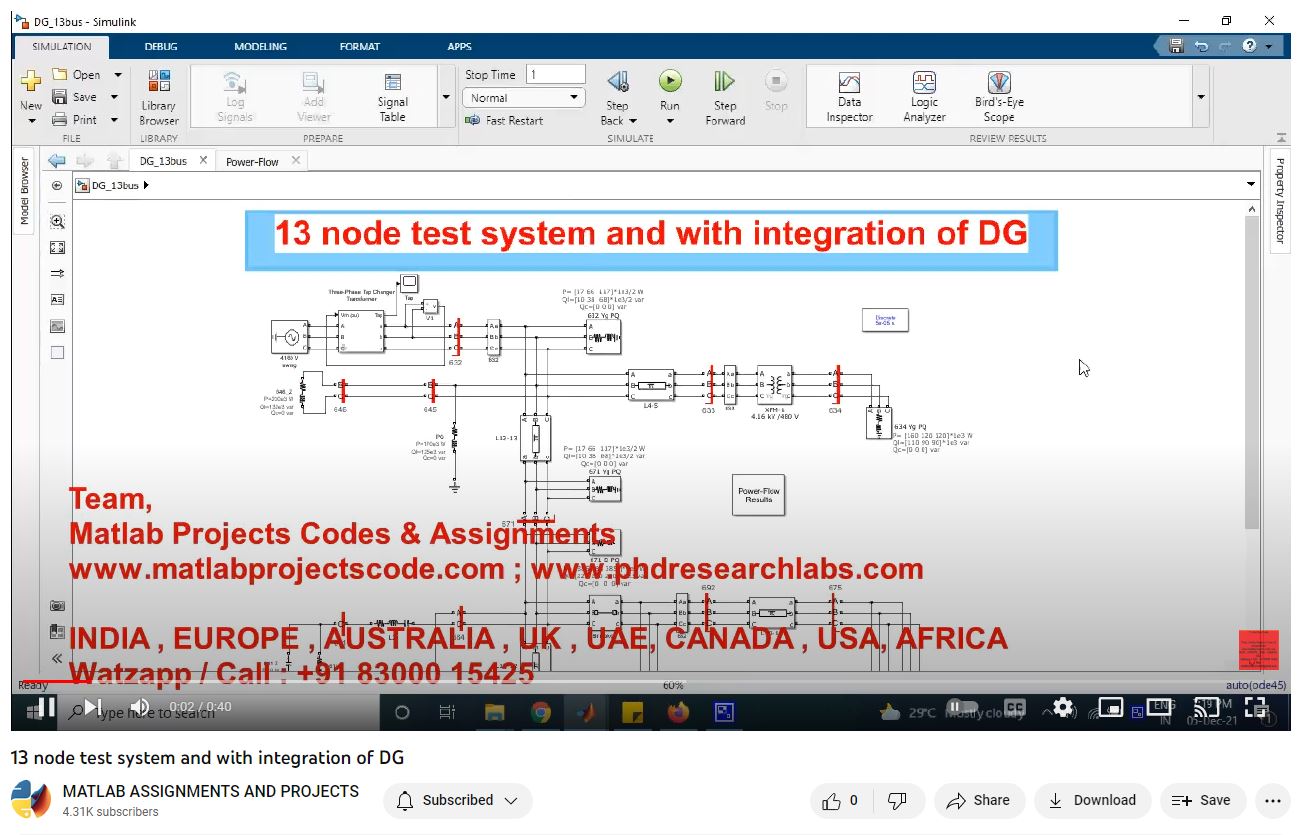The height and width of the screenshot is (835, 1300).
Task: Switch to the Power-Flow model tab
Action: point(252,161)
